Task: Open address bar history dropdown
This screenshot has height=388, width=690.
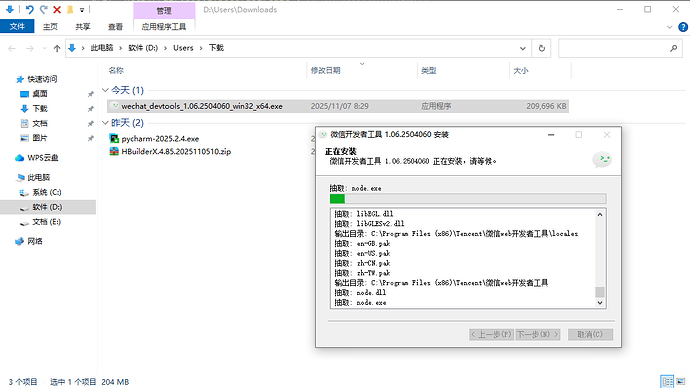Action: [x=522, y=48]
